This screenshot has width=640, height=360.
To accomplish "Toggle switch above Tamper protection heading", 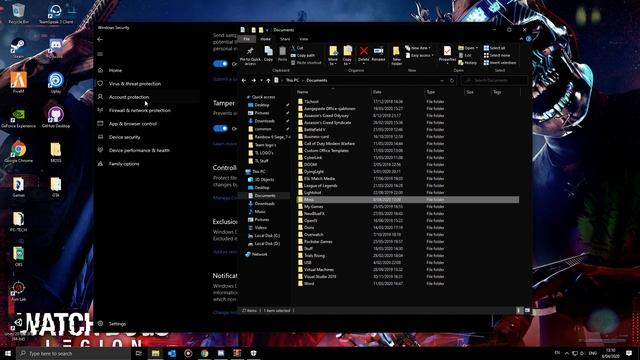I will click(220, 64).
